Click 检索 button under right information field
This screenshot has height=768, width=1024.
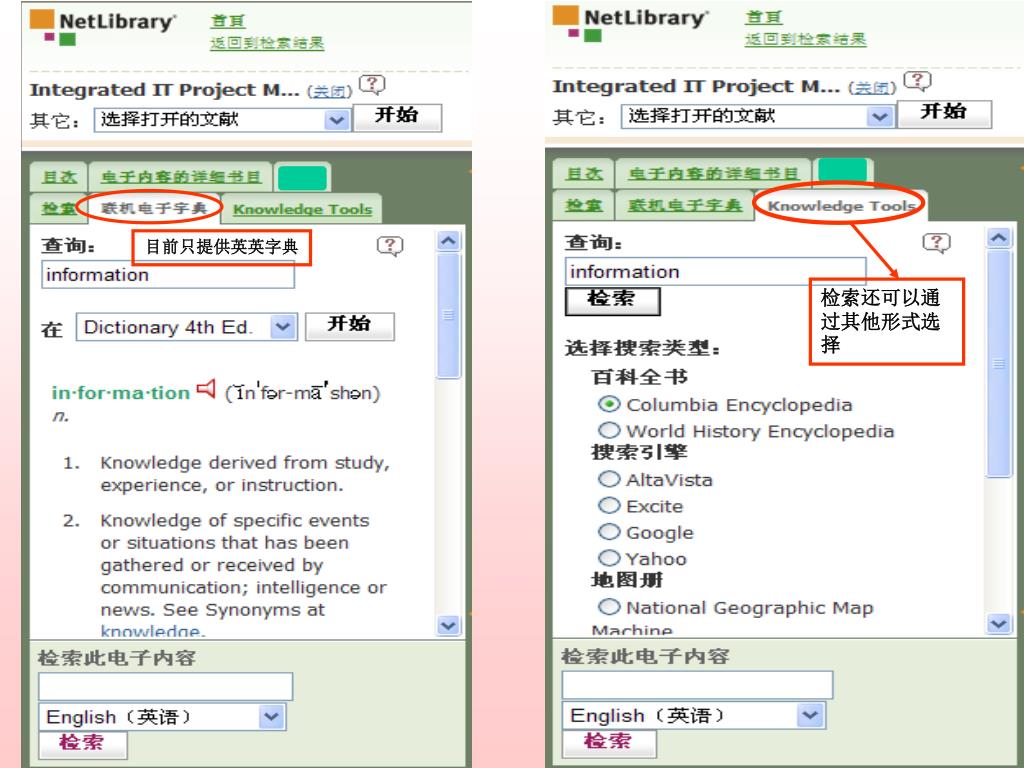613,301
